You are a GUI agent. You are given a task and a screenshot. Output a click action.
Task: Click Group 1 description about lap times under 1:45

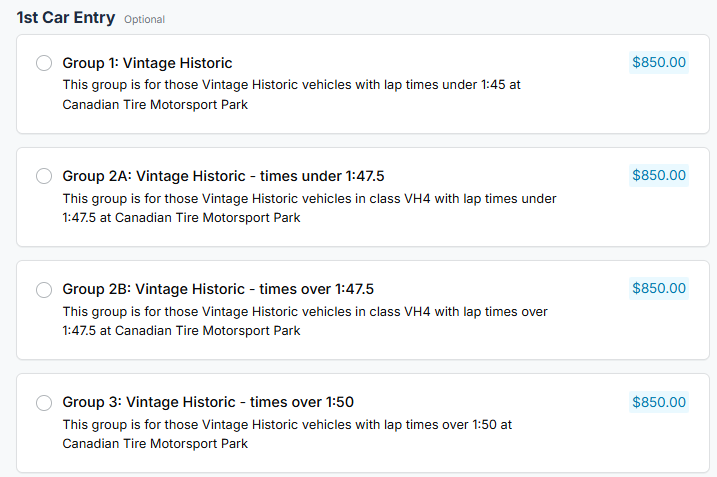click(291, 94)
